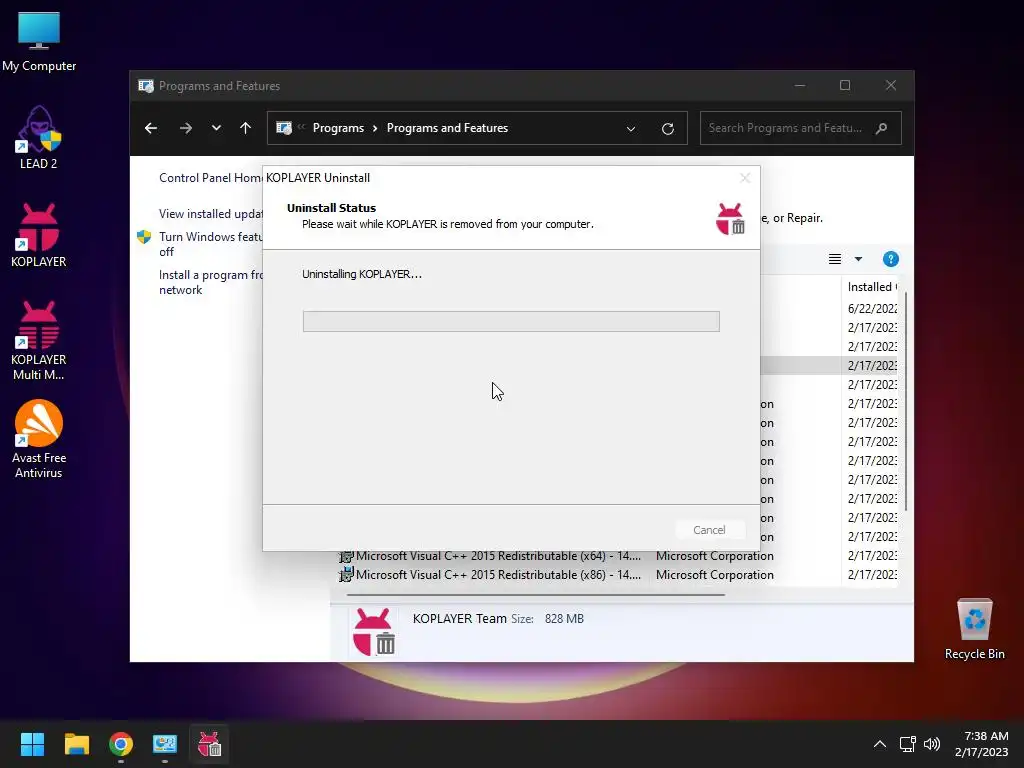Viewport: 1024px width, 768px height.
Task: Maximize the Programs and Features window
Action: pos(845,86)
